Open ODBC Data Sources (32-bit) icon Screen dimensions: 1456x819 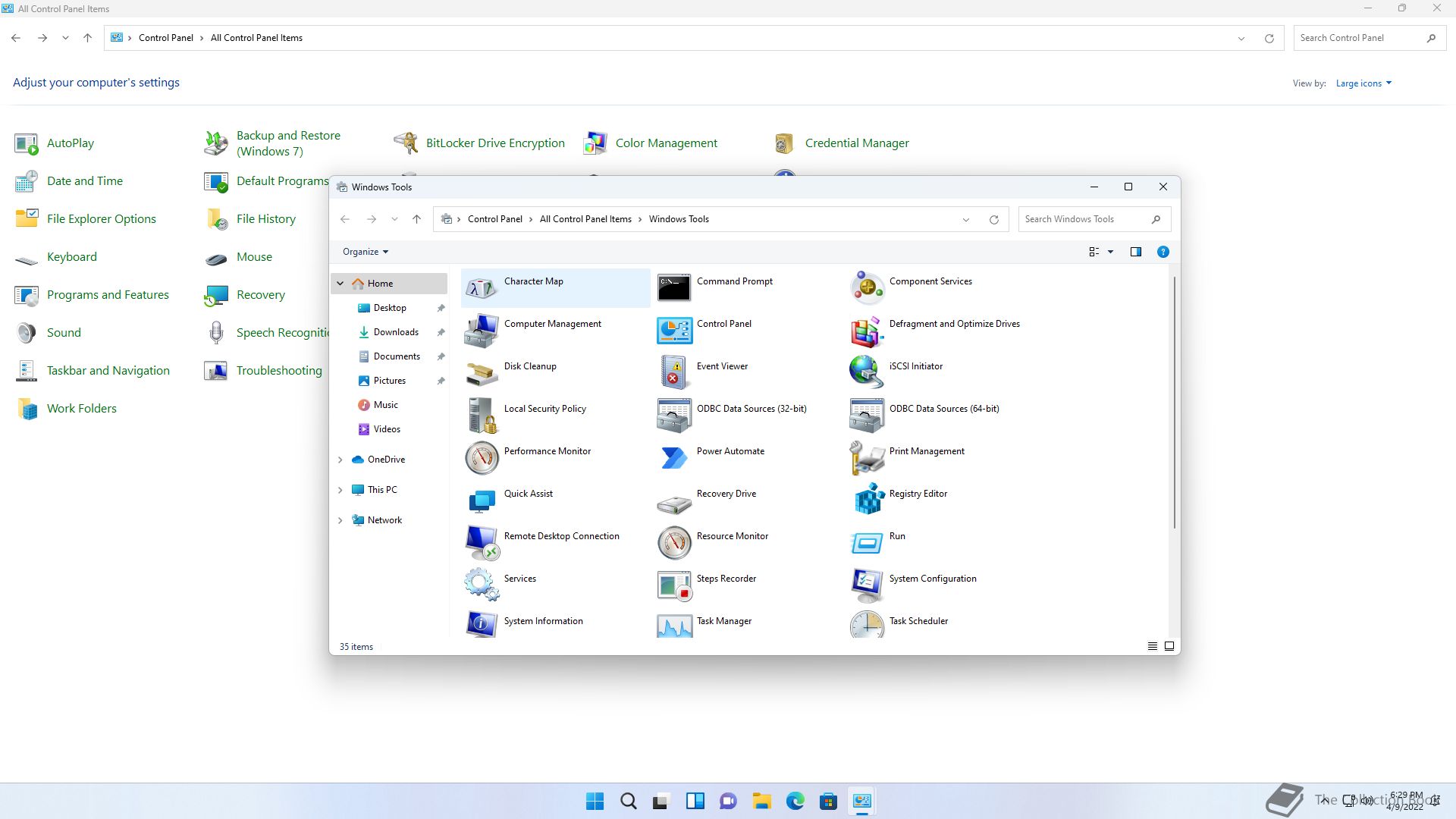click(674, 416)
